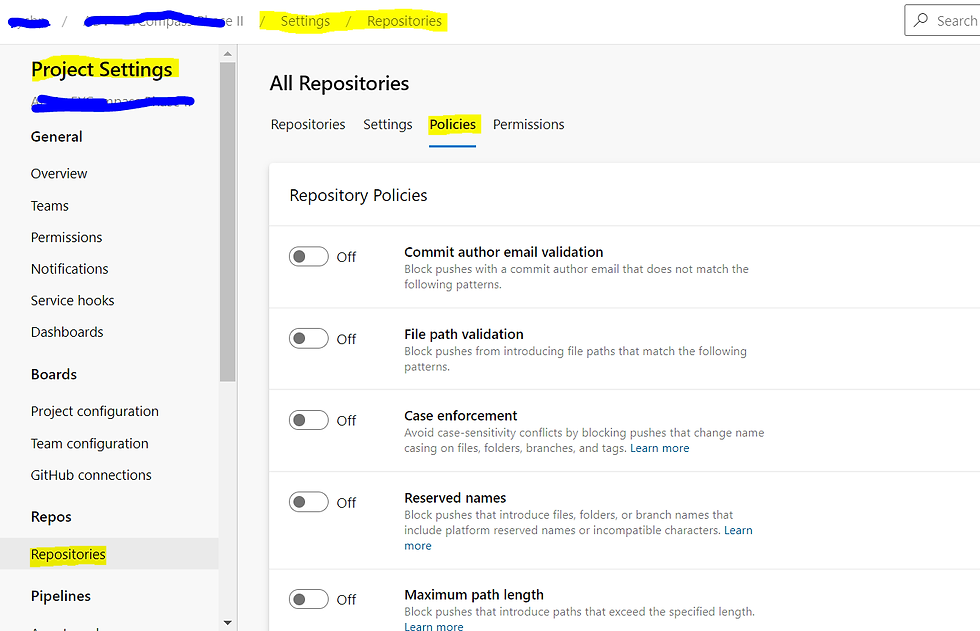Open sidebar Permissions under General
The width and height of the screenshot is (980, 631).
66,237
